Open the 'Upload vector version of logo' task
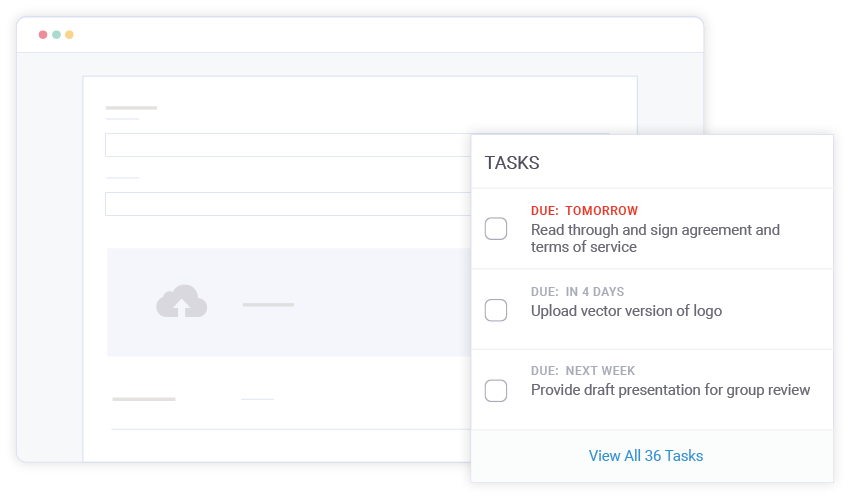The height and width of the screenshot is (499, 850). point(626,311)
